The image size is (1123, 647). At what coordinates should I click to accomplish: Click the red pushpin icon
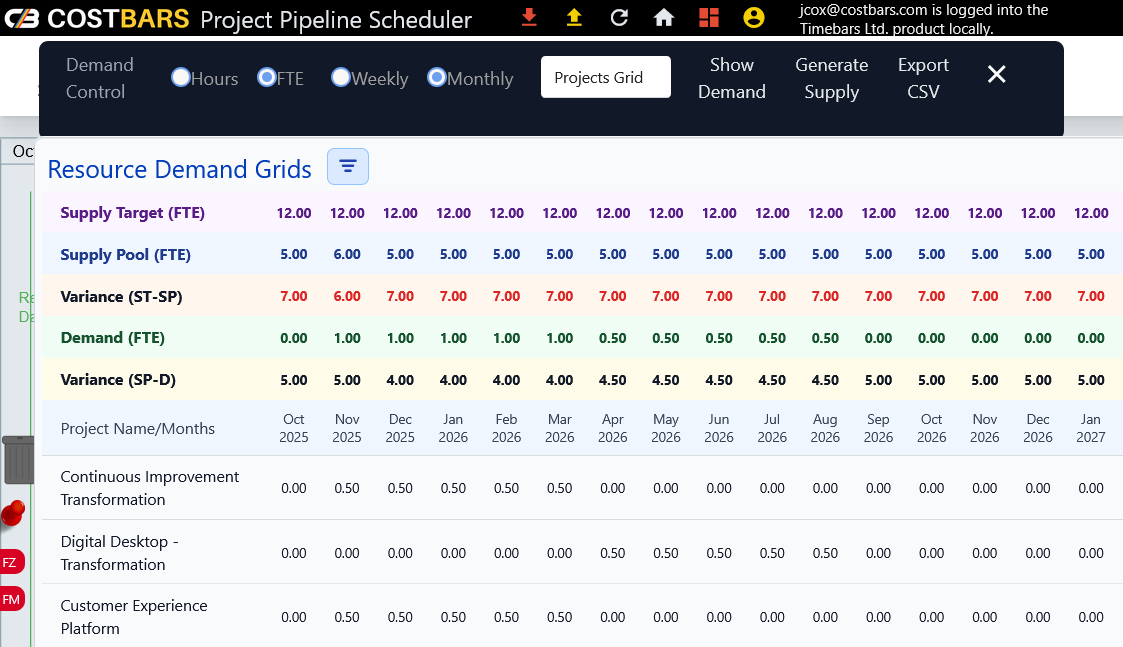[13, 514]
